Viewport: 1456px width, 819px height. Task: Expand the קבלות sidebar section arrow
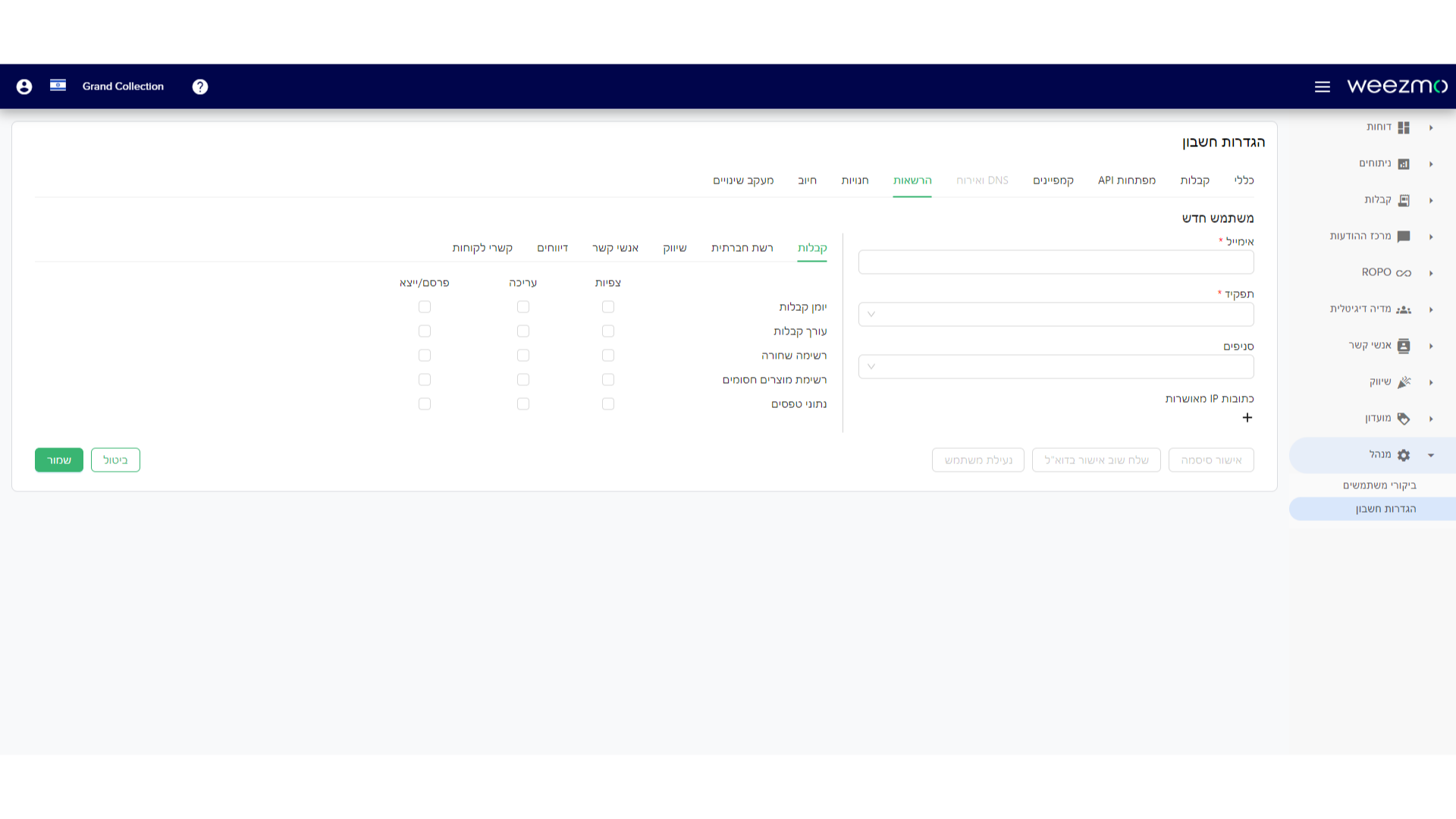pyautogui.click(x=1431, y=200)
